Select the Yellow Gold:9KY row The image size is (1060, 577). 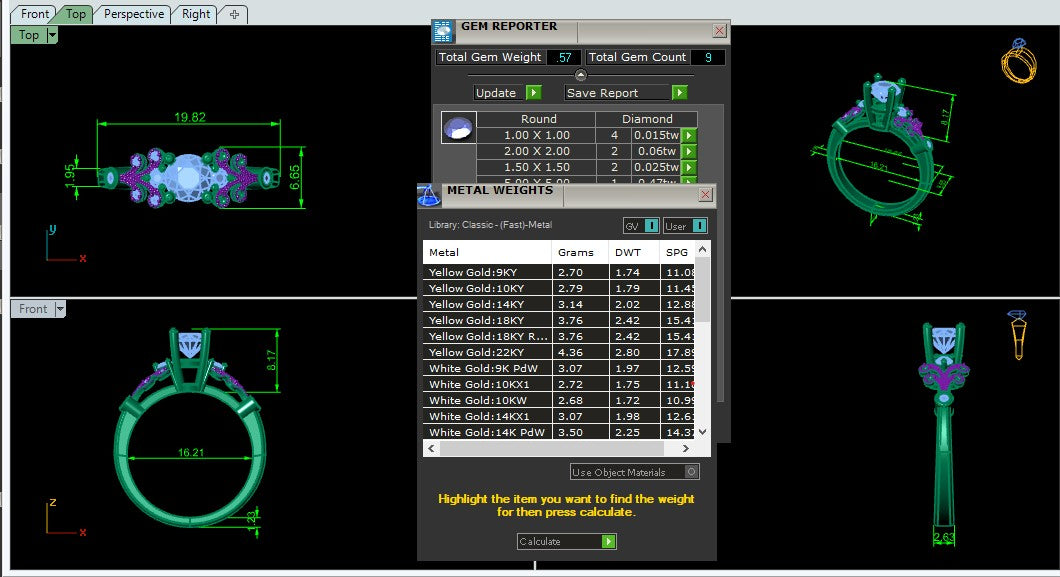(x=559, y=272)
